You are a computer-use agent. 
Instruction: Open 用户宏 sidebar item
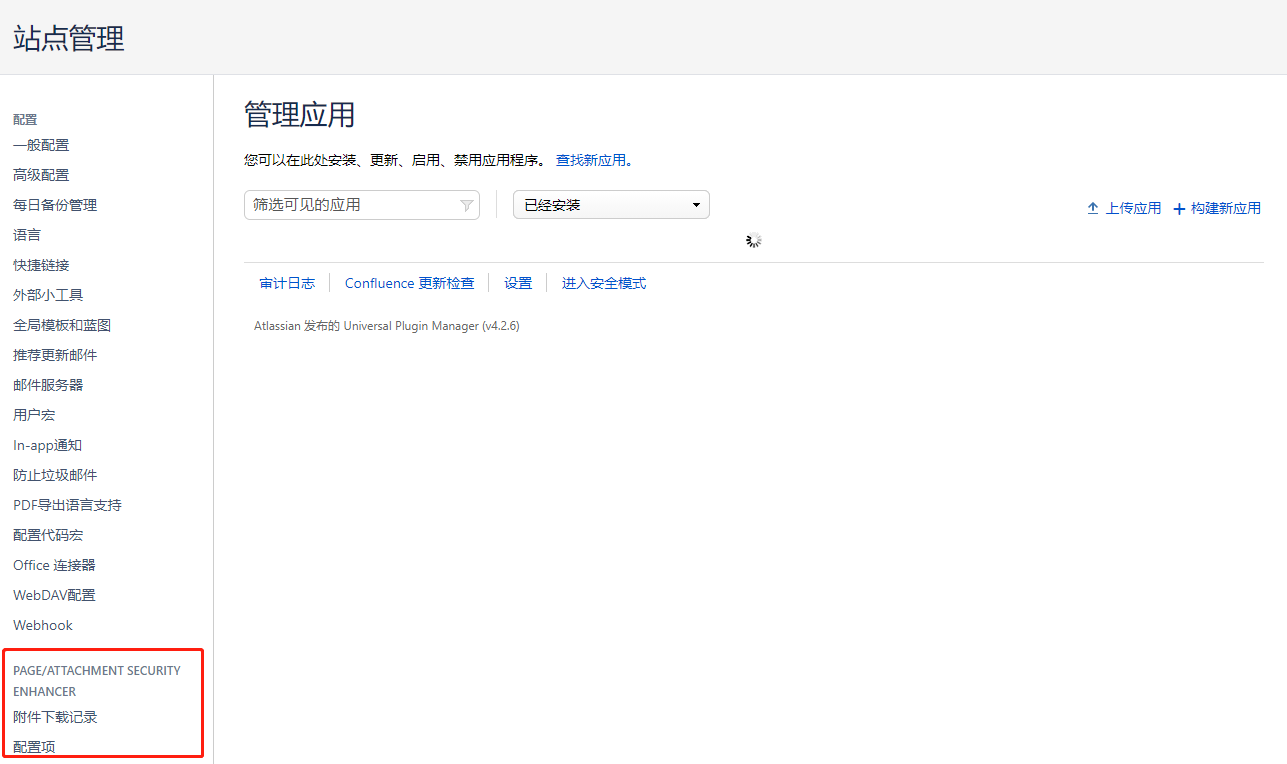click(x=34, y=415)
